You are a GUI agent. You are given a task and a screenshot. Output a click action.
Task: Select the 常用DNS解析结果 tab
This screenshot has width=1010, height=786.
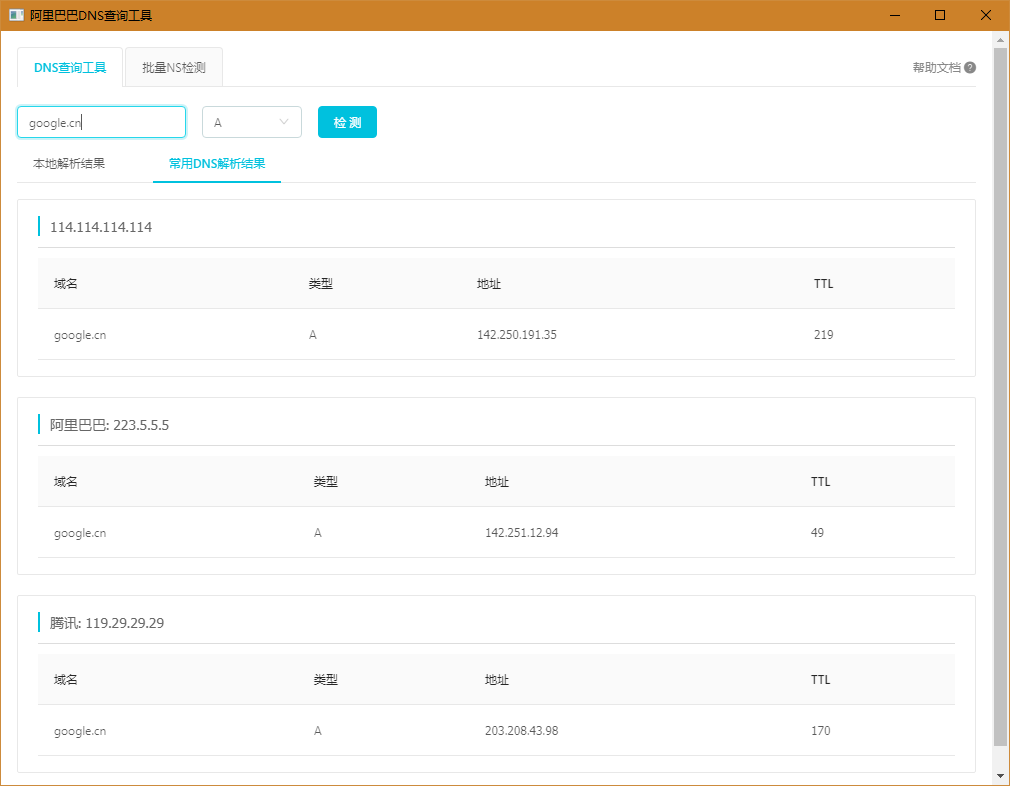(x=217, y=163)
